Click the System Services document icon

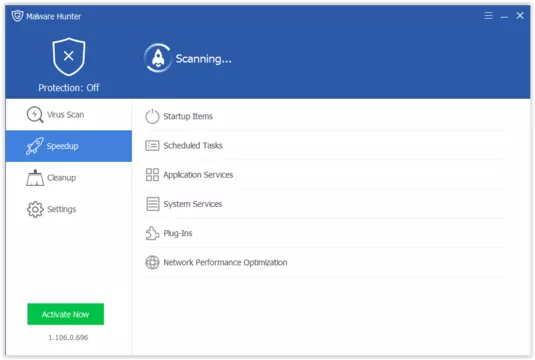(x=153, y=204)
